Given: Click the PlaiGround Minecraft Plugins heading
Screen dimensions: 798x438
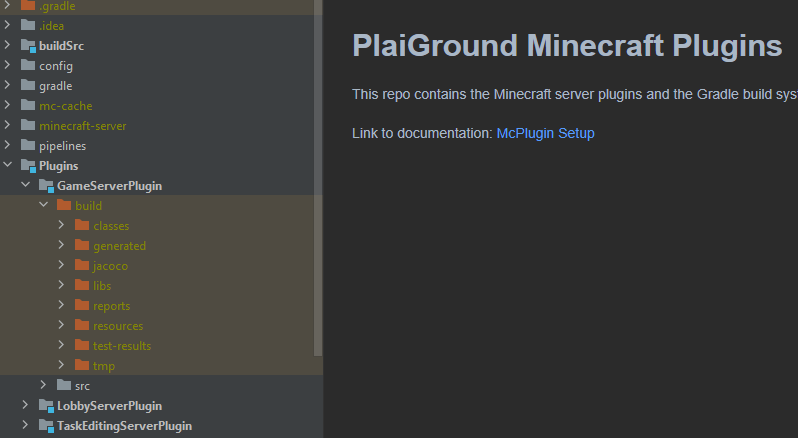Looking at the screenshot, I should [x=567, y=46].
